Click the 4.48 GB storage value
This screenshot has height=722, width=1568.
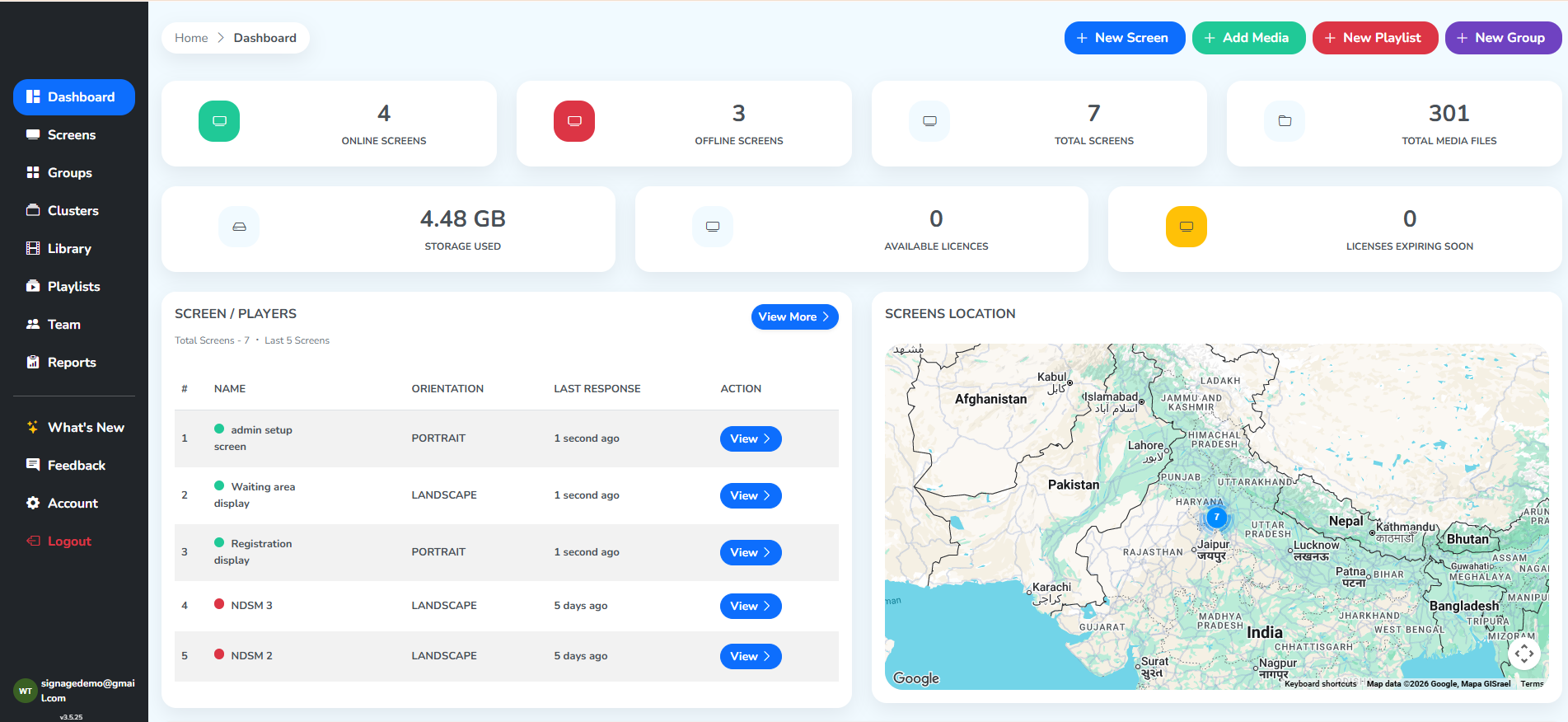[x=463, y=219]
